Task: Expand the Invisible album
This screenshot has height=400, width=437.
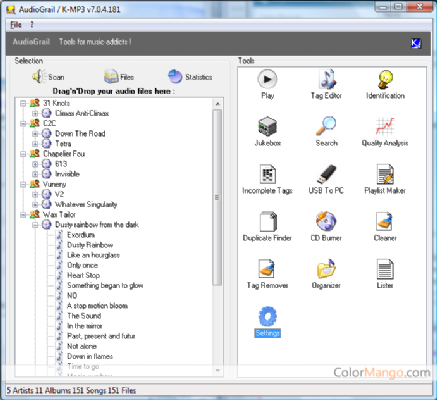Action: (x=35, y=174)
